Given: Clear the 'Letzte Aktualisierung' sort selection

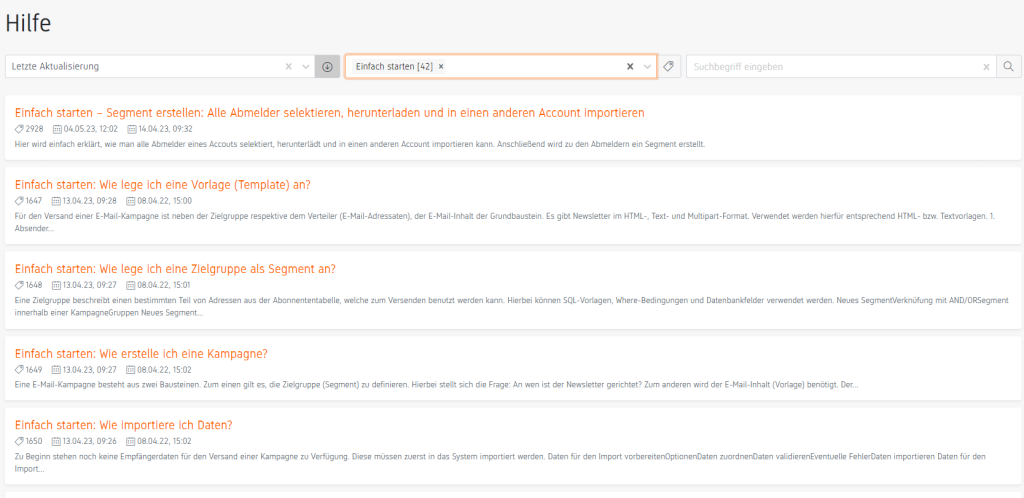Looking at the screenshot, I should pos(289,67).
